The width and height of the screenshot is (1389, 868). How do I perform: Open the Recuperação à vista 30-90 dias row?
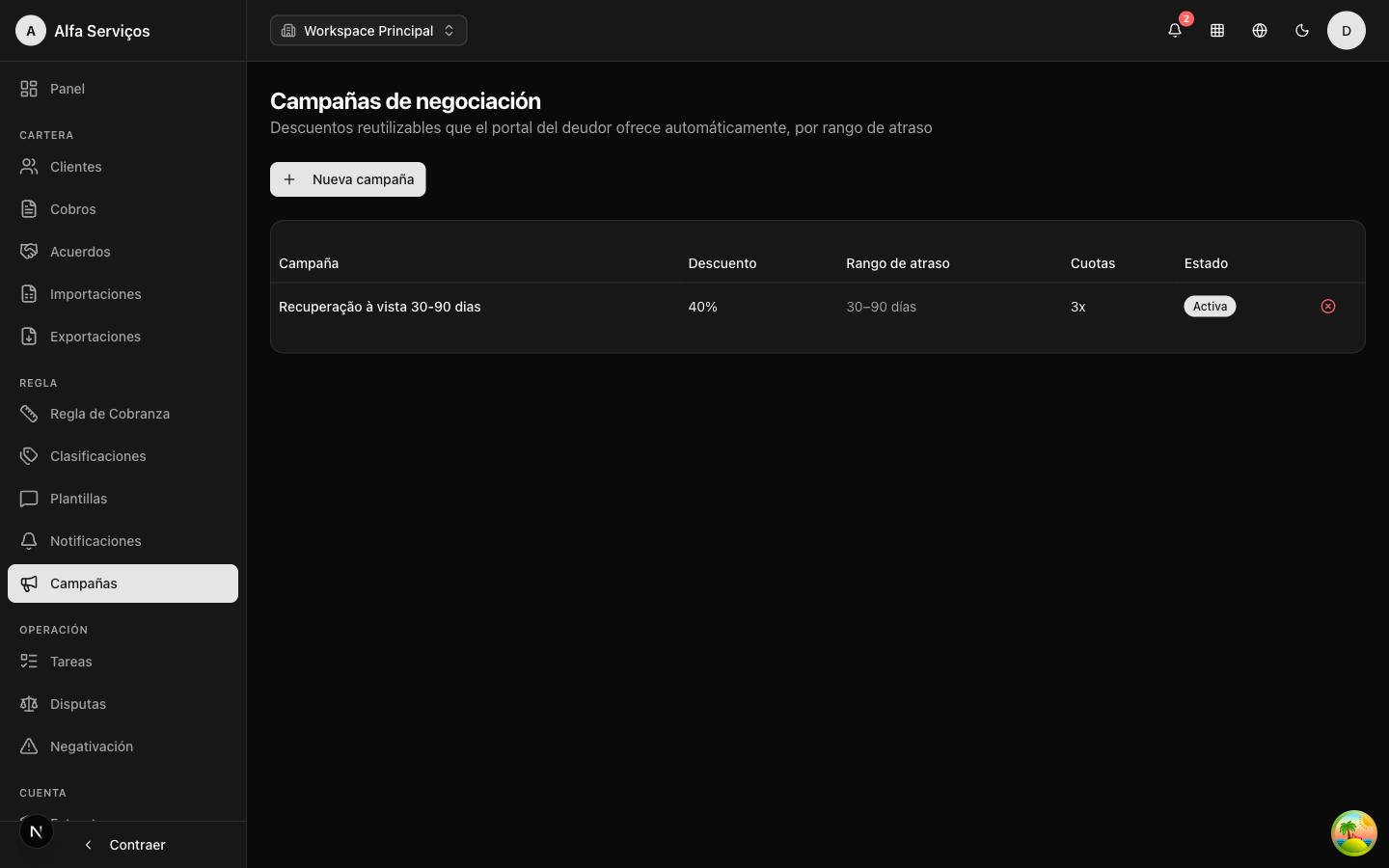pyautogui.click(x=817, y=307)
